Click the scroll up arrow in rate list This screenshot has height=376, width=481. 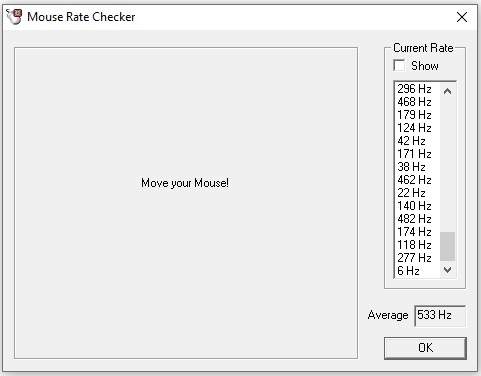(448, 91)
